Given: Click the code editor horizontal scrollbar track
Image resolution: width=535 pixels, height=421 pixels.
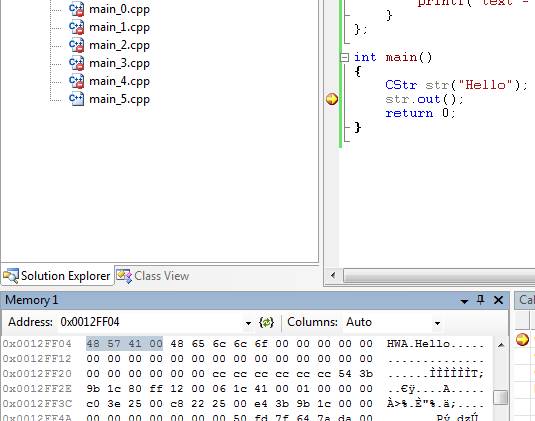Looking at the screenshot, I should (439, 276).
